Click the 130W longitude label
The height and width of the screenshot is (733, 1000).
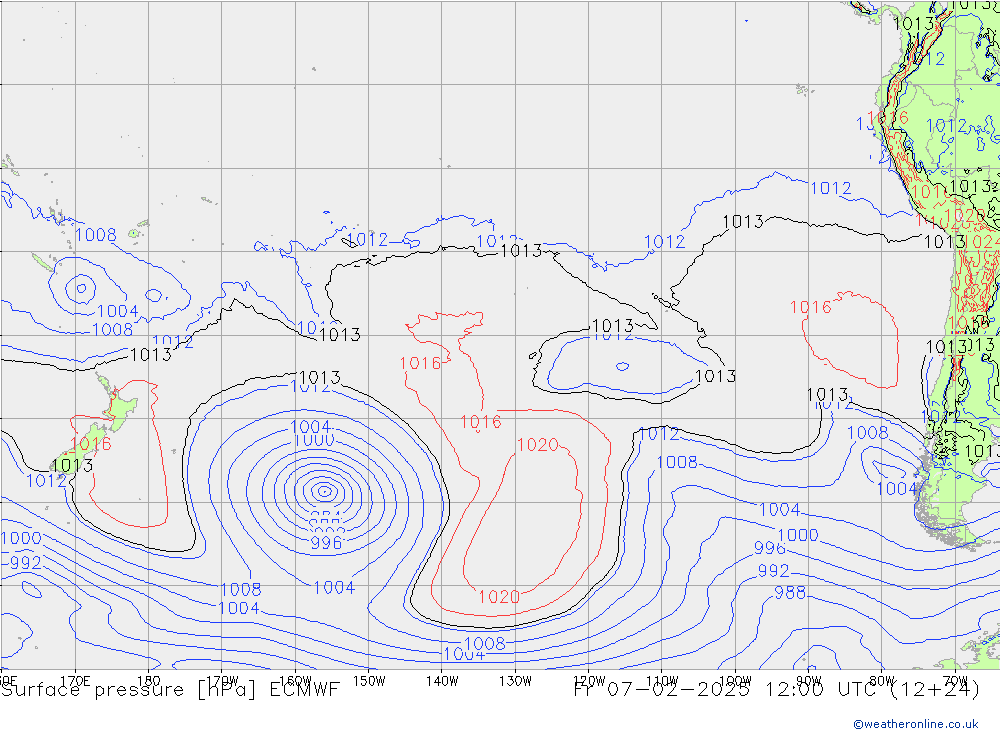(515, 681)
